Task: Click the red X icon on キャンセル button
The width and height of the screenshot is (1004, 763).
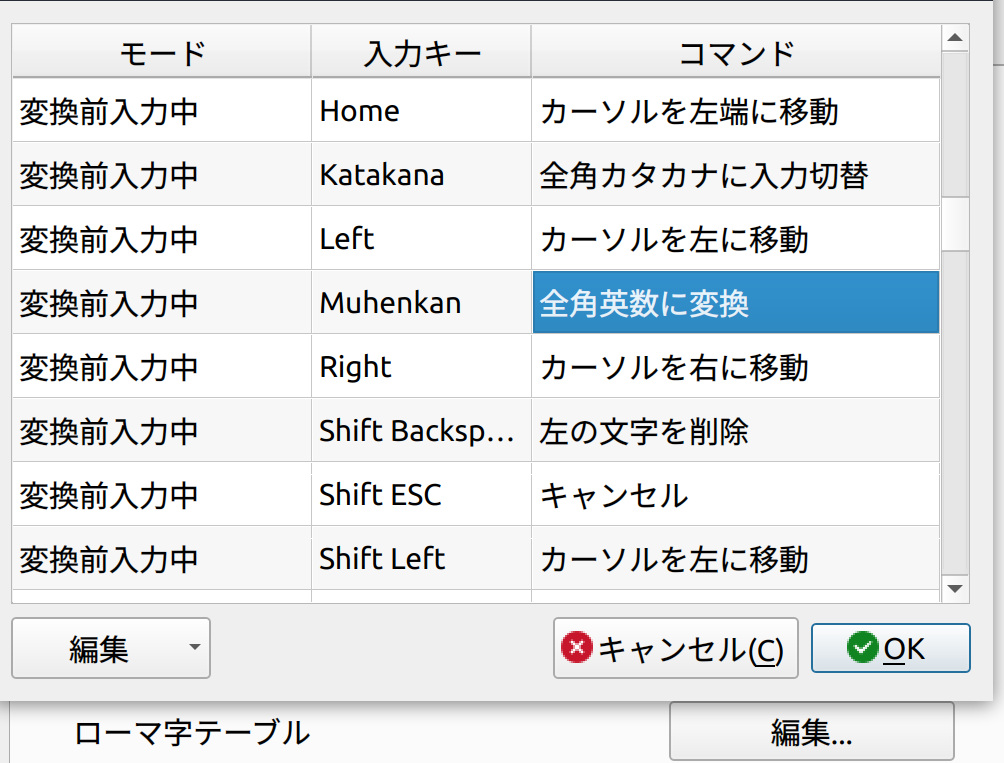Action: click(575, 648)
